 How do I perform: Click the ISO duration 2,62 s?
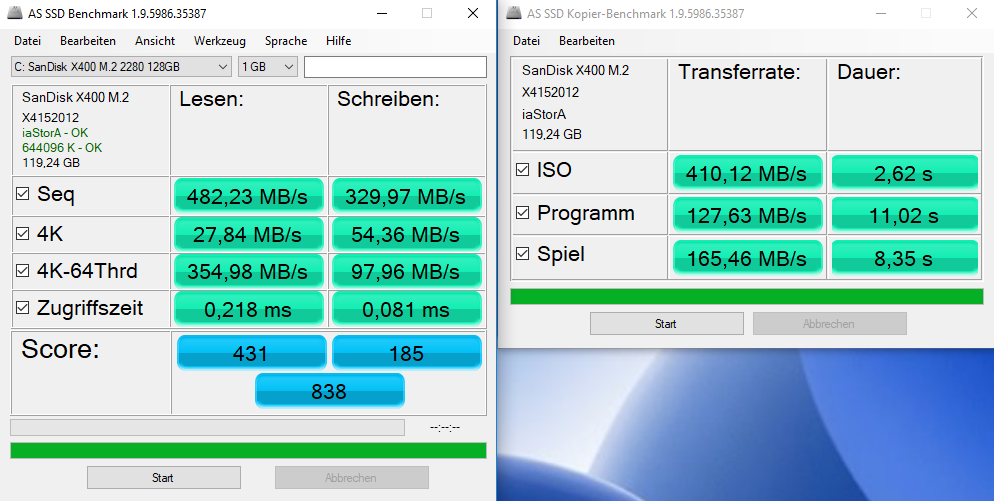905,172
